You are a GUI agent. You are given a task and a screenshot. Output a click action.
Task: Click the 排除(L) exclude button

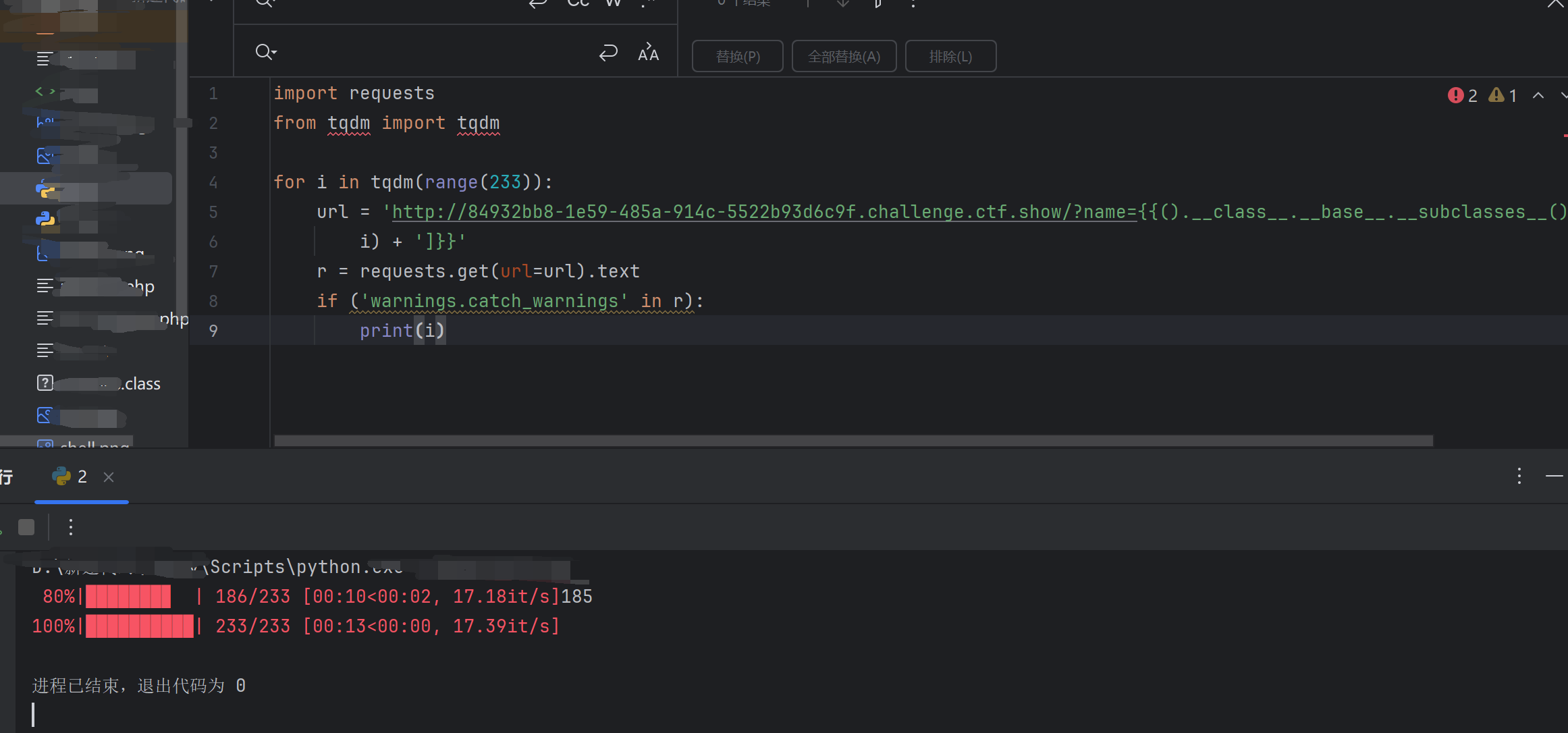click(950, 57)
